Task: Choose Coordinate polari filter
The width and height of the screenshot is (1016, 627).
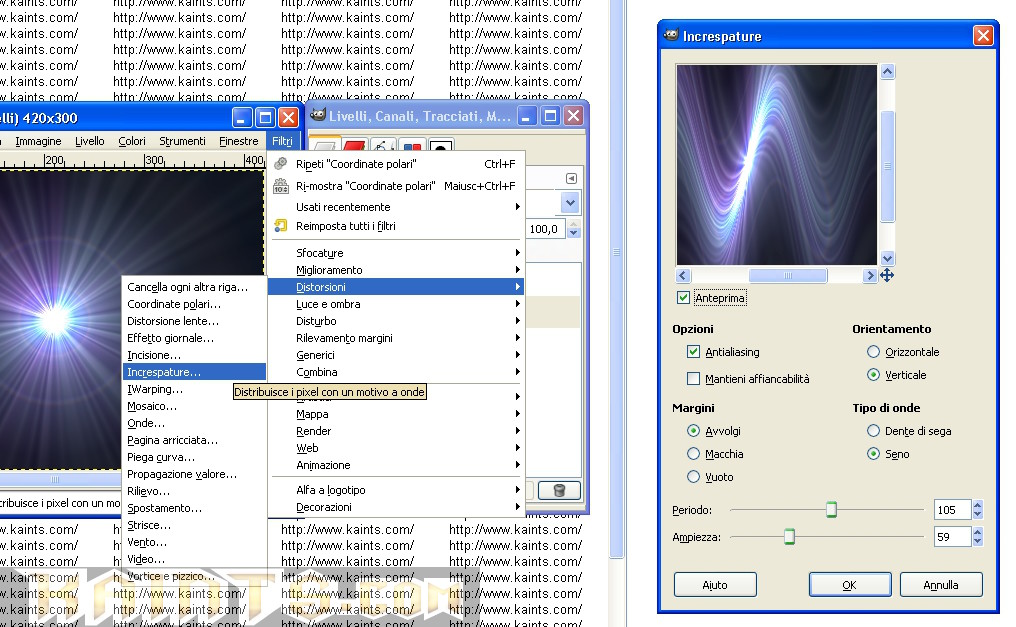Action: tap(194, 304)
